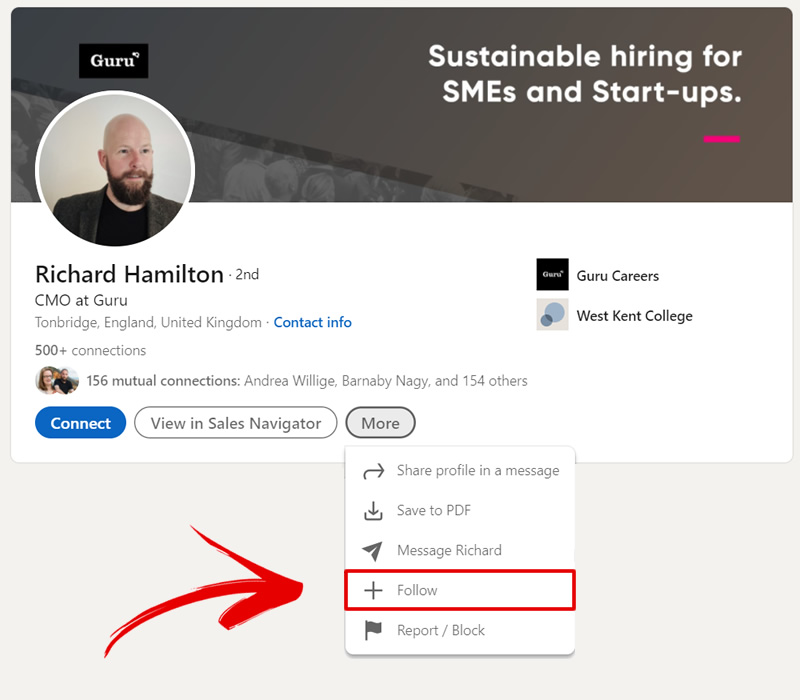This screenshot has width=800, height=700.
Task: Choose Save to PDF option
Action: pyautogui.click(x=434, y=511)
